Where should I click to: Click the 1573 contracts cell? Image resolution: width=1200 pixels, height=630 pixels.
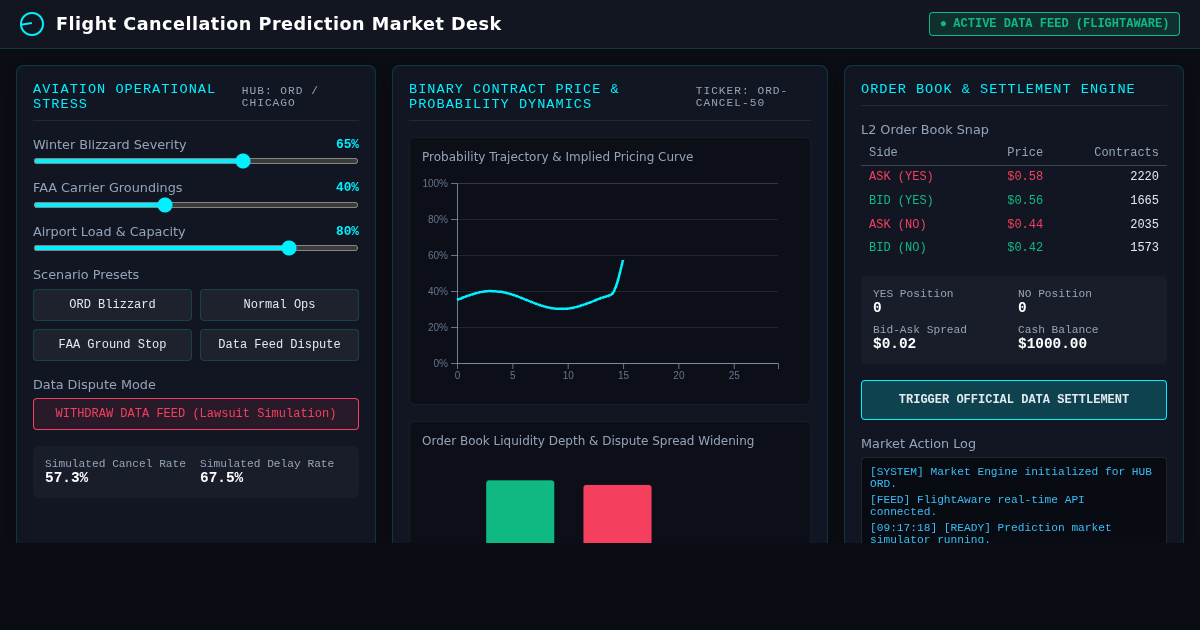click(1144, 248)
